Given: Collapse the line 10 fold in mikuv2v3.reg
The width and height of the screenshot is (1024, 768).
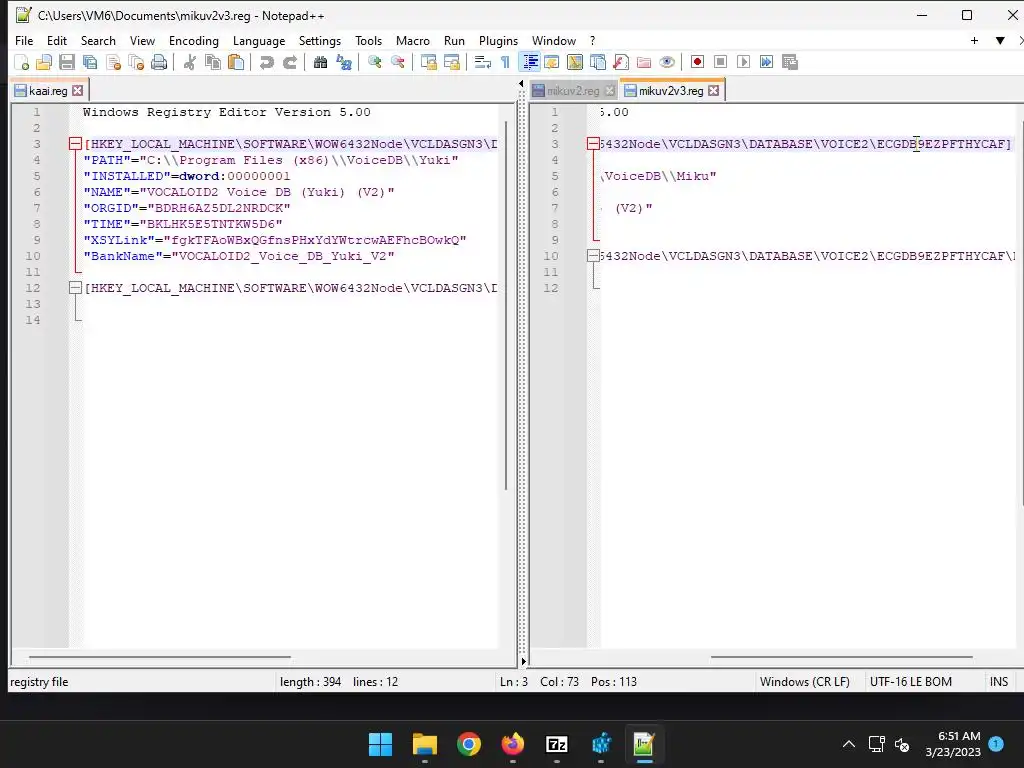Looking at the screenshot, I should (593, 256).
